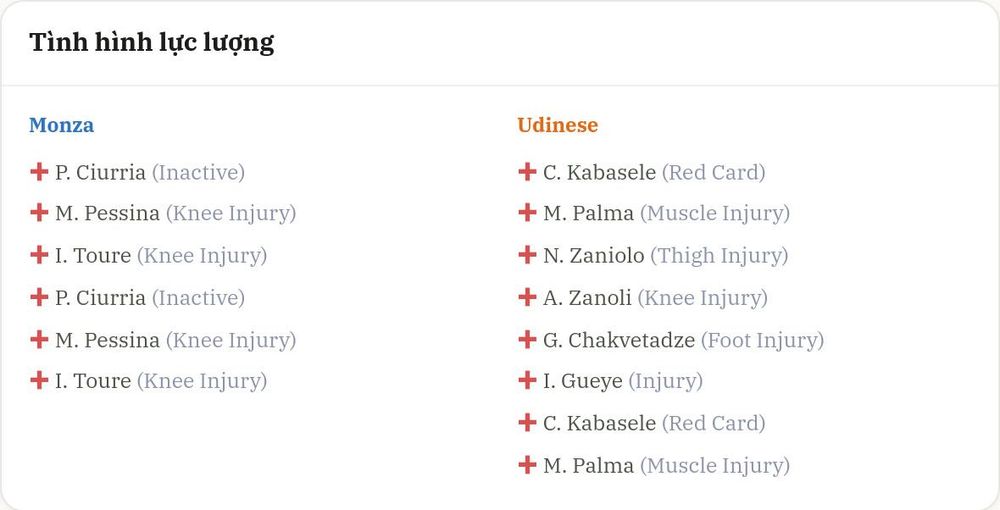Select last I. Toure entry under Monza
Screen dimensions: 1000x510
[x=148, y=381]
